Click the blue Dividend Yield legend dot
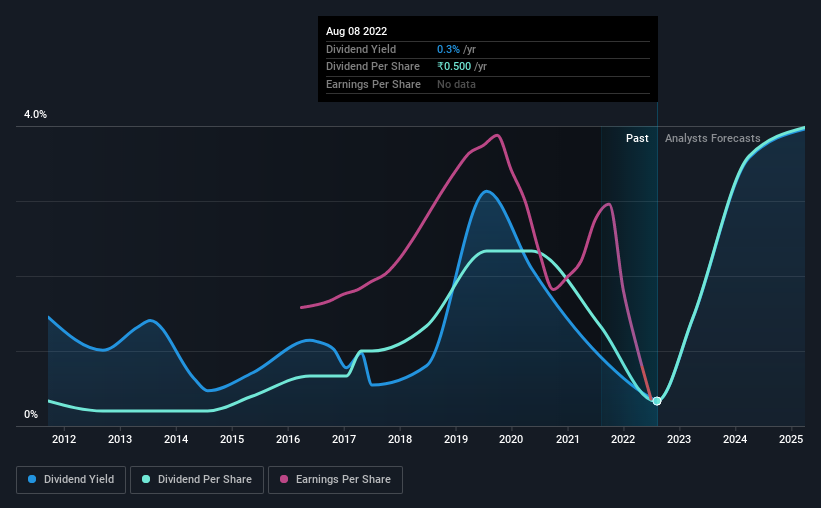The width and height of the screenshot is (821, 508). pos(32,479)
